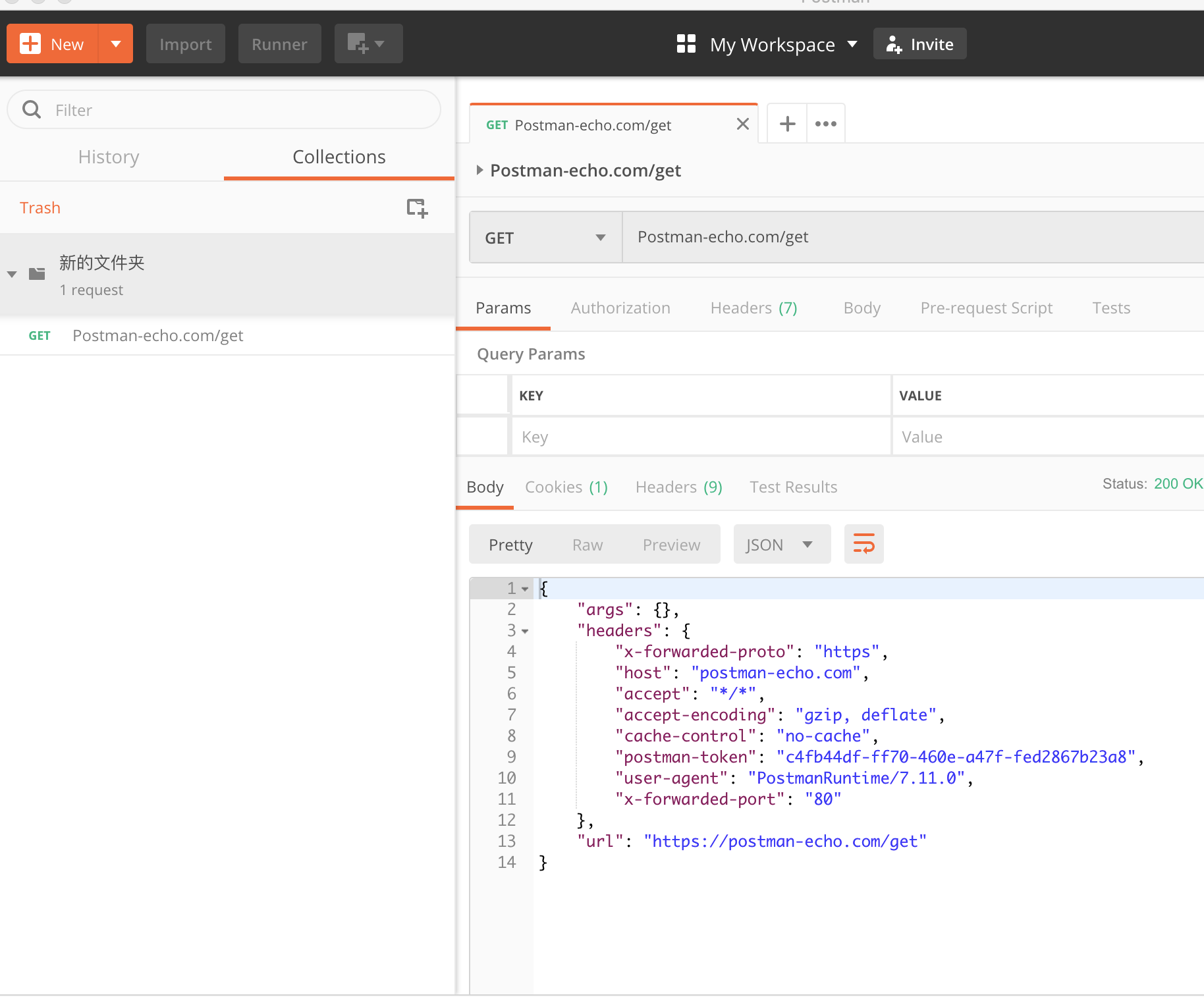
Task: Click the search magnifier icon in Filter
Action: point(32,109)
